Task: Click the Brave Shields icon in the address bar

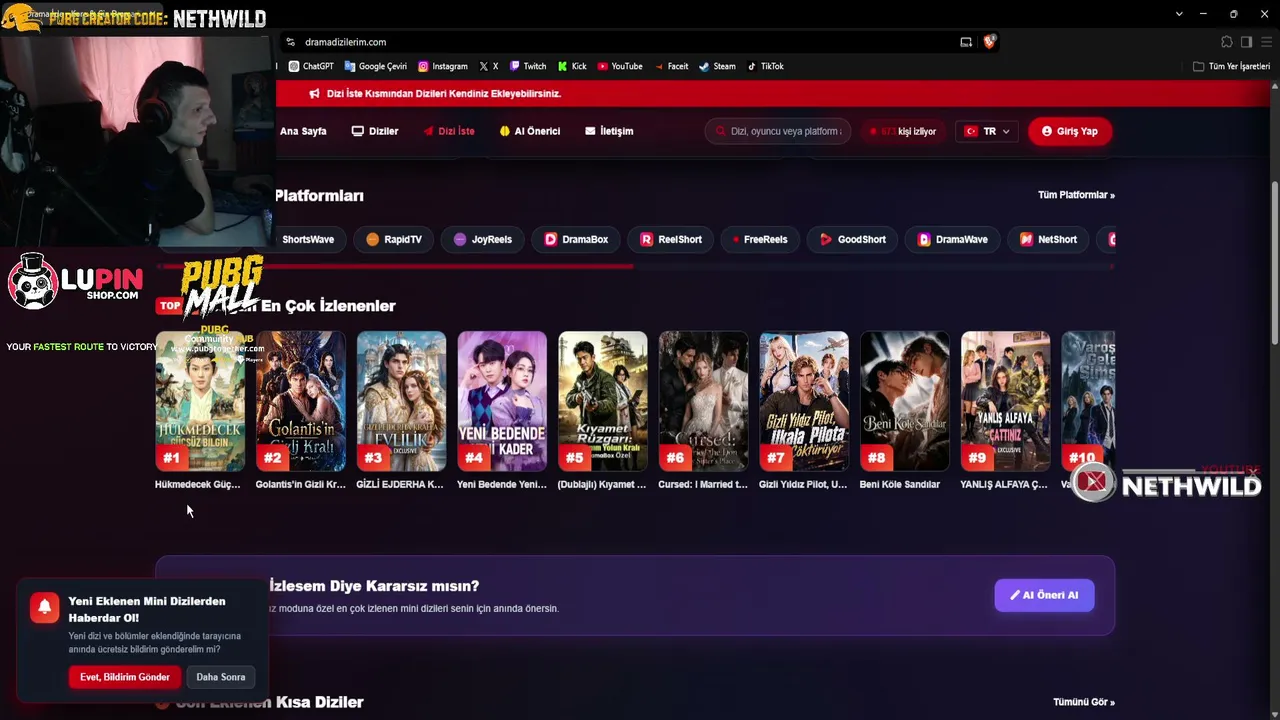Action: point(989,42)
